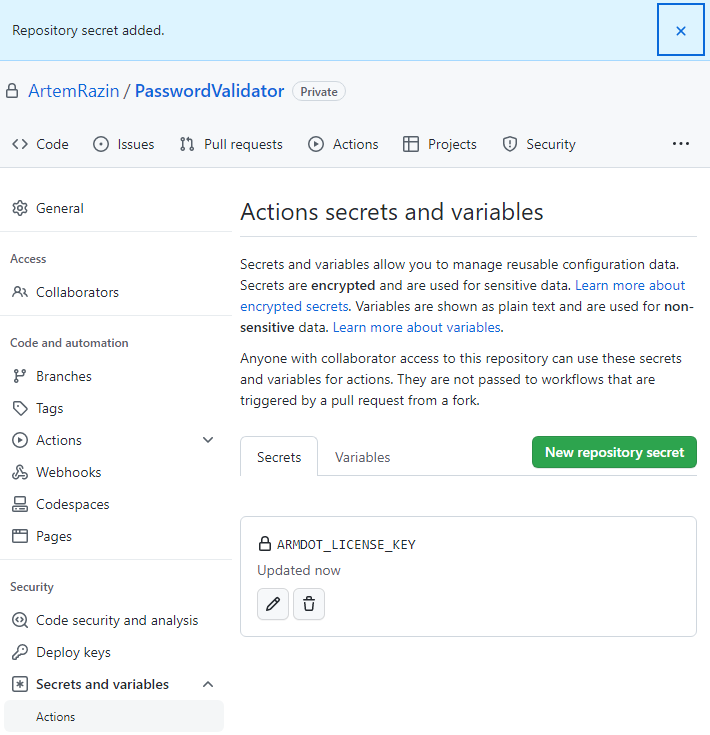710x735 pixels.
Task: Click the trash delete icon for ARMDOT_LICENSE_KEY
Action: [309, 604]
